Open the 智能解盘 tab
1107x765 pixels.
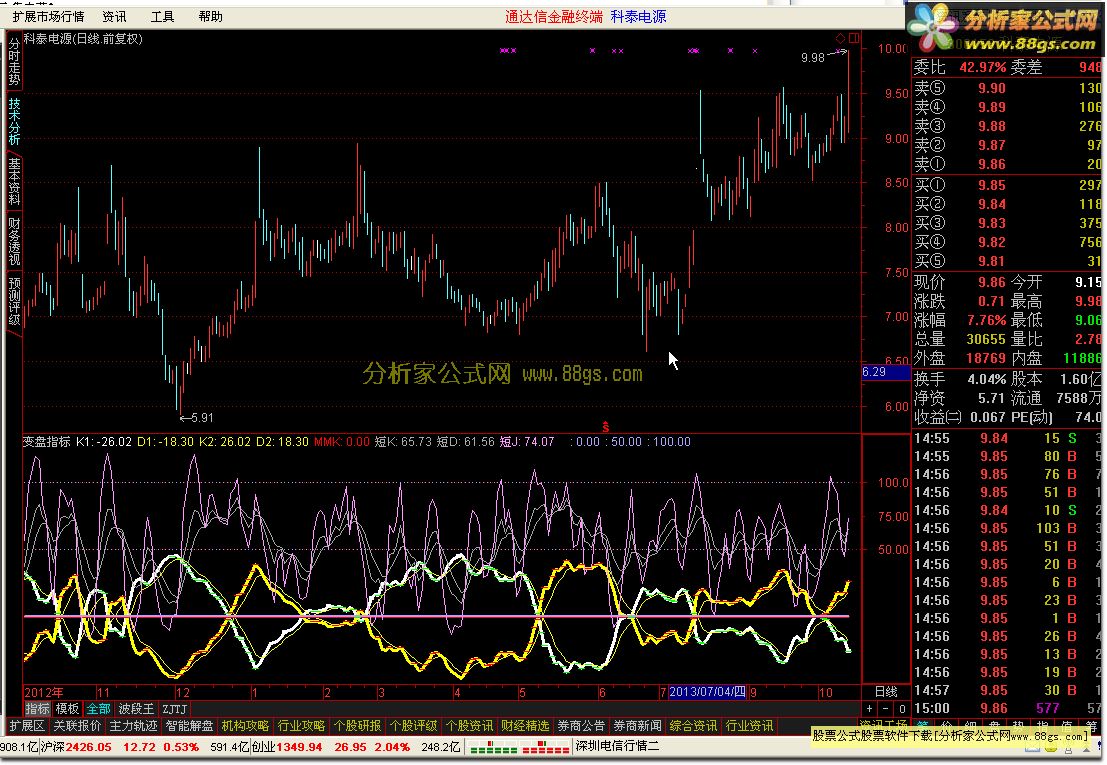tap(189, 725)
